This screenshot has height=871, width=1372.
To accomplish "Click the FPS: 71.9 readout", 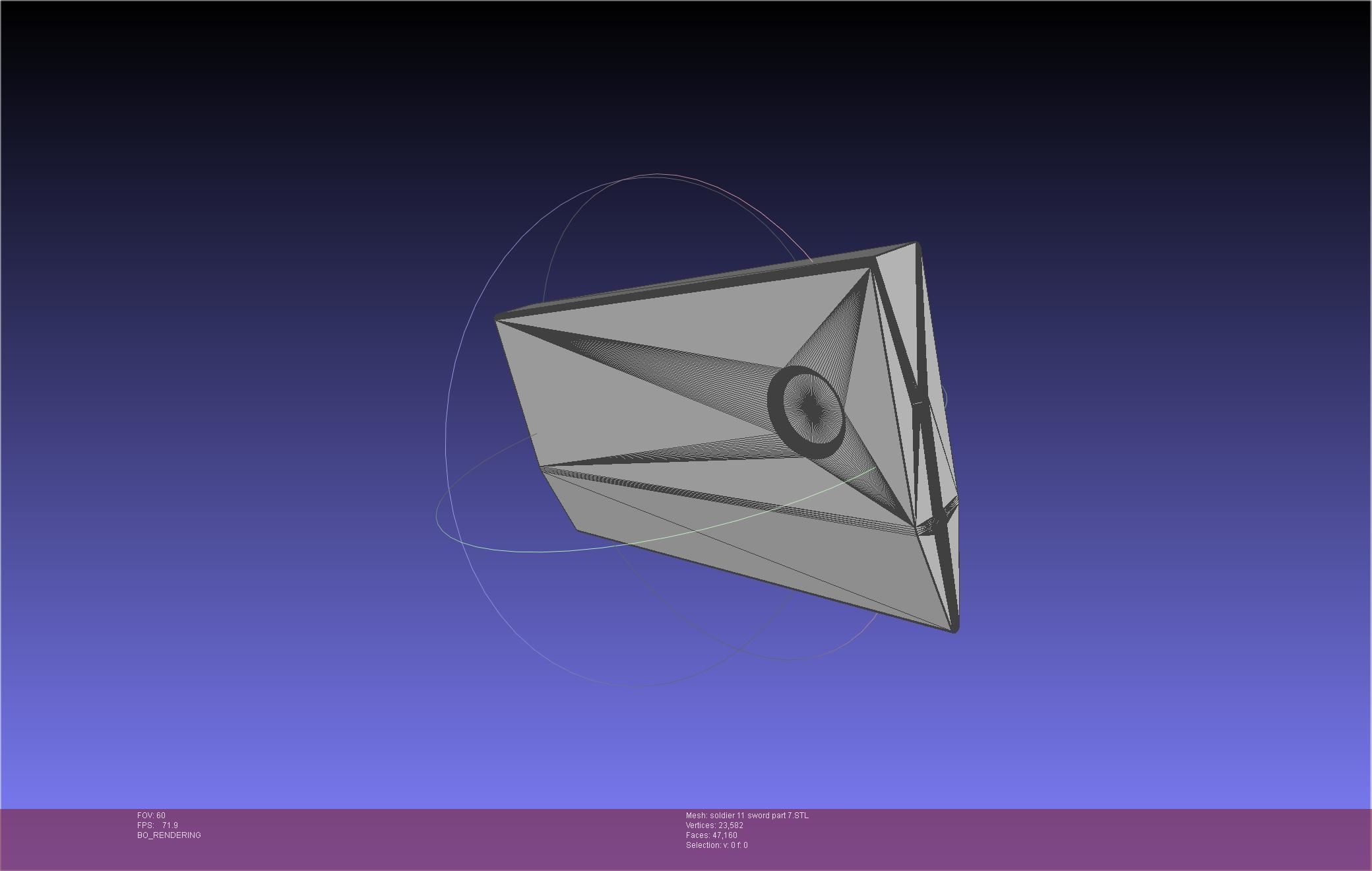I will pyautogui.click(x=158, y=825).
